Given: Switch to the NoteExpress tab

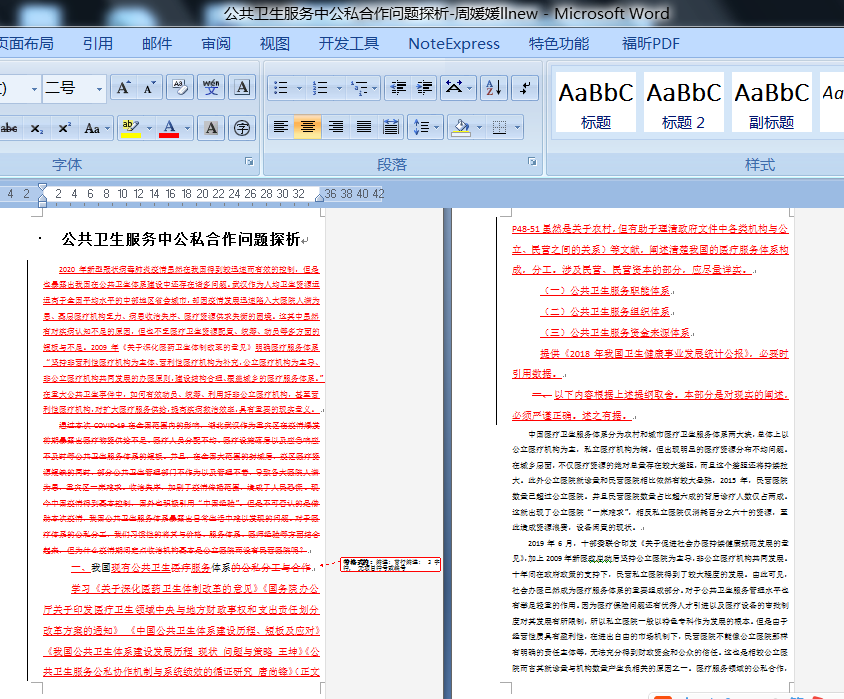Looking at the screenshot, I should coord(453,43).
